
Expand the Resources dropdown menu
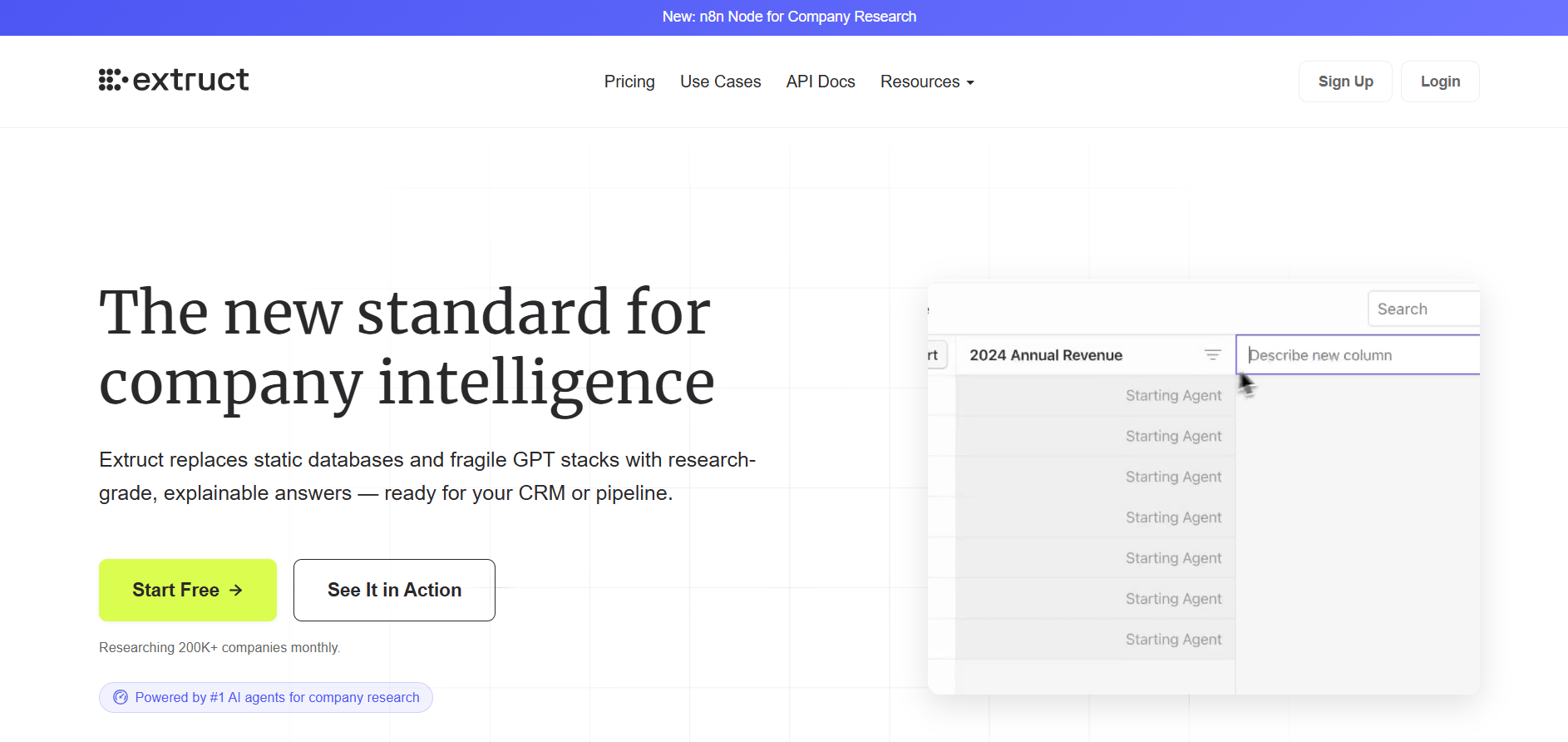(926, 82)
